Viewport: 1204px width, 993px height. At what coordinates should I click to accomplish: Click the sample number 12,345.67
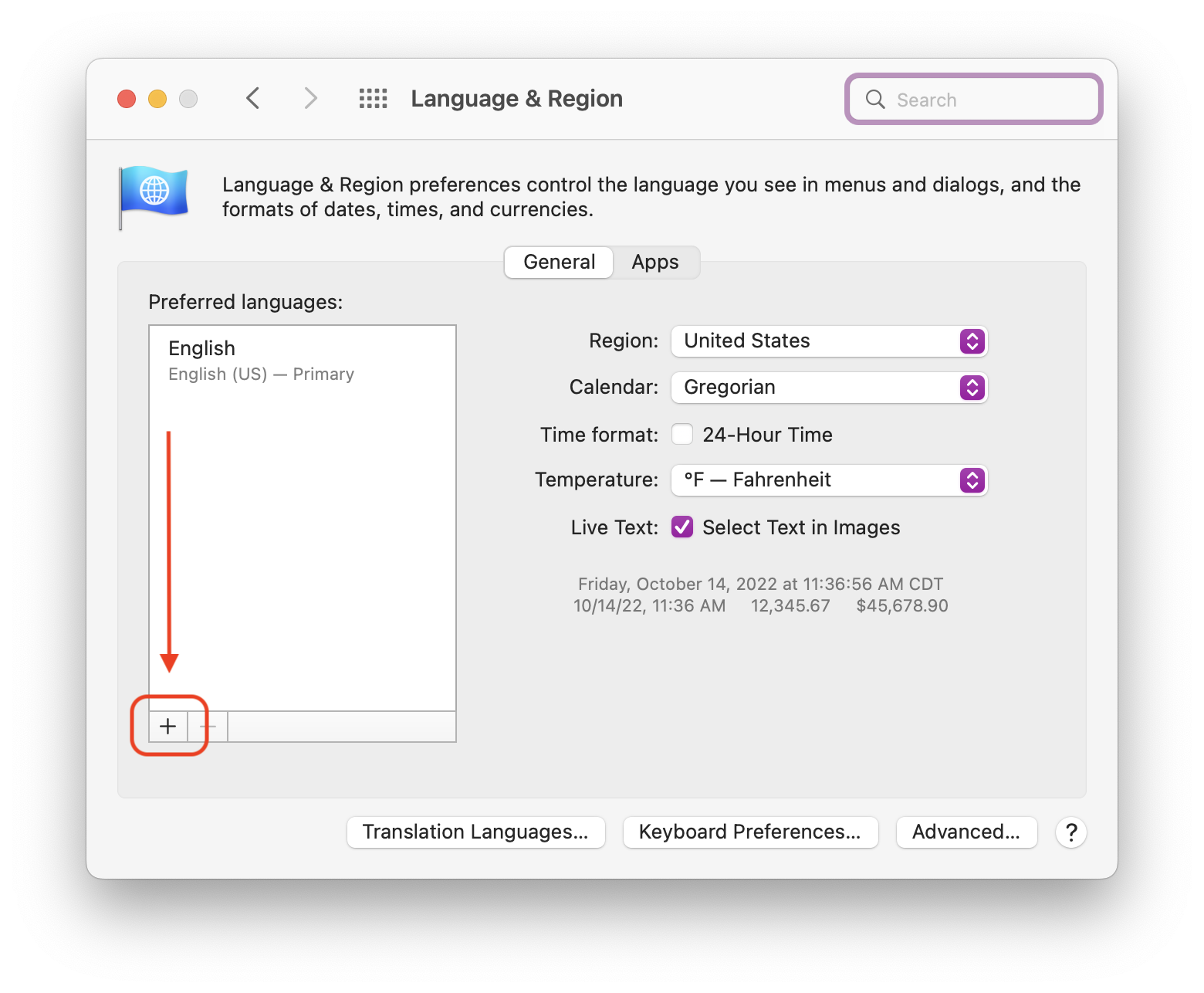pyautogui.click(x=790, y=606)
